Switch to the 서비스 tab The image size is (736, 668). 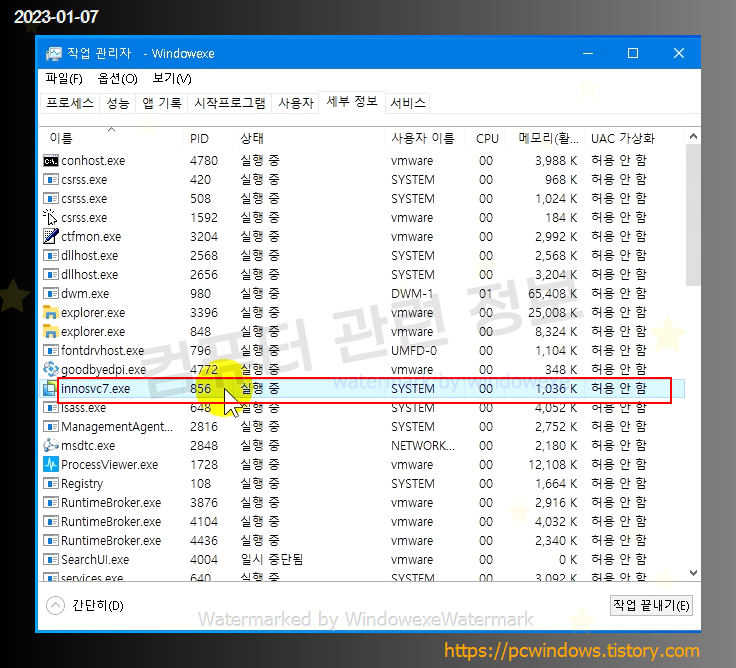pyautogui.click(x=407, y=103)
